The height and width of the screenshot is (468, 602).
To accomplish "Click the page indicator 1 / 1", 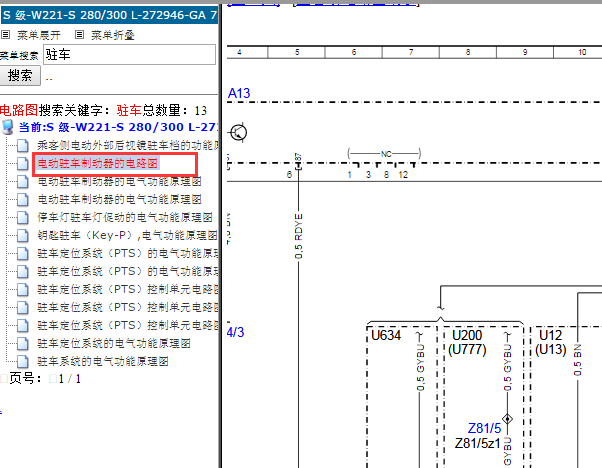I will [69, 379].
